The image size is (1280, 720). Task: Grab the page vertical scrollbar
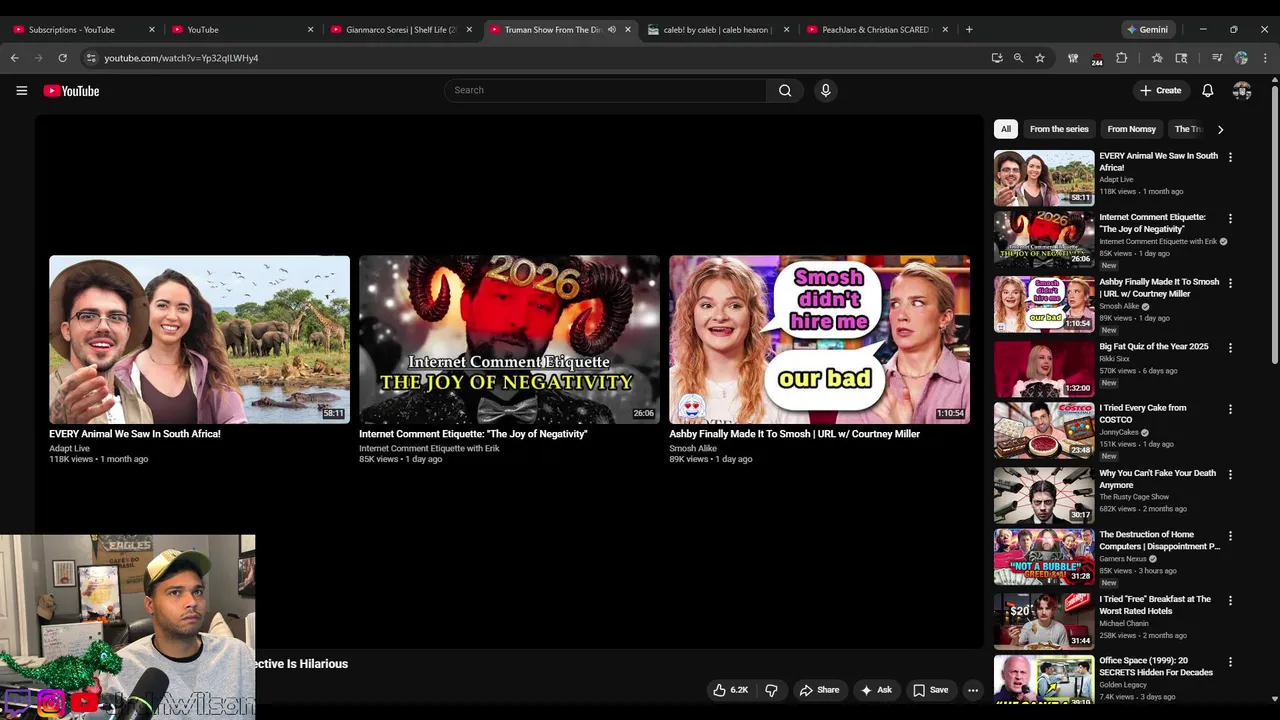[x=1274, y=225]
